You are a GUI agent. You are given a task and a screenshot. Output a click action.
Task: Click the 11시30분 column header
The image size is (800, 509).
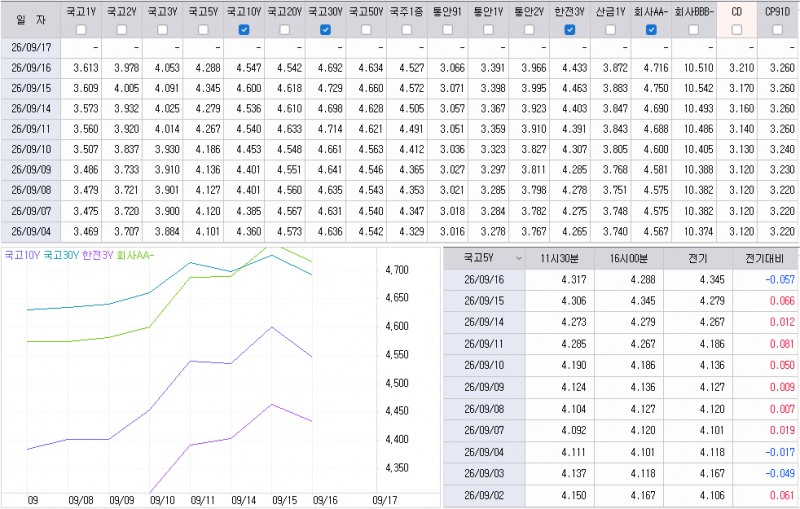[560, 259]
